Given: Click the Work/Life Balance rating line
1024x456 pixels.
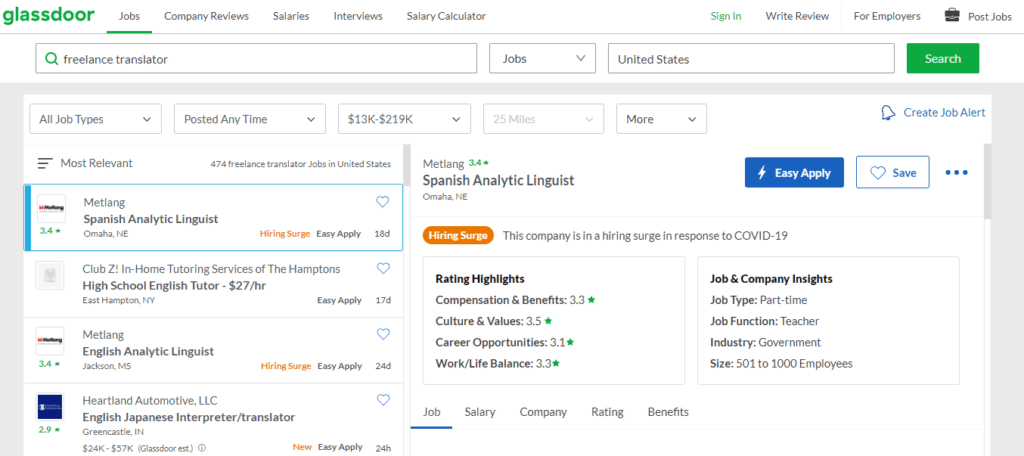Looking at the screenshot, I should click(498, 363).
